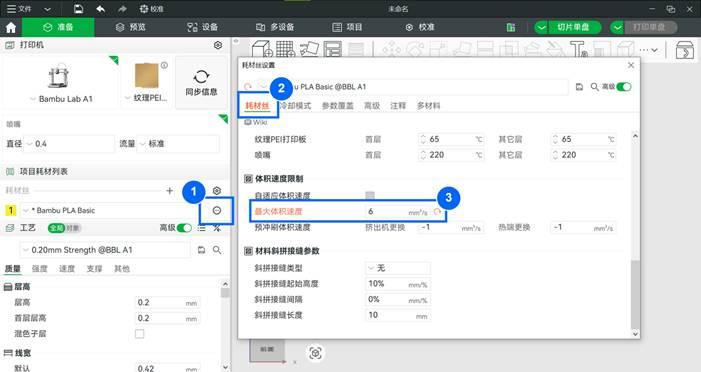Switch to the 预览 tab
Screen dimensions: 701x372
[x=130, y=27]
